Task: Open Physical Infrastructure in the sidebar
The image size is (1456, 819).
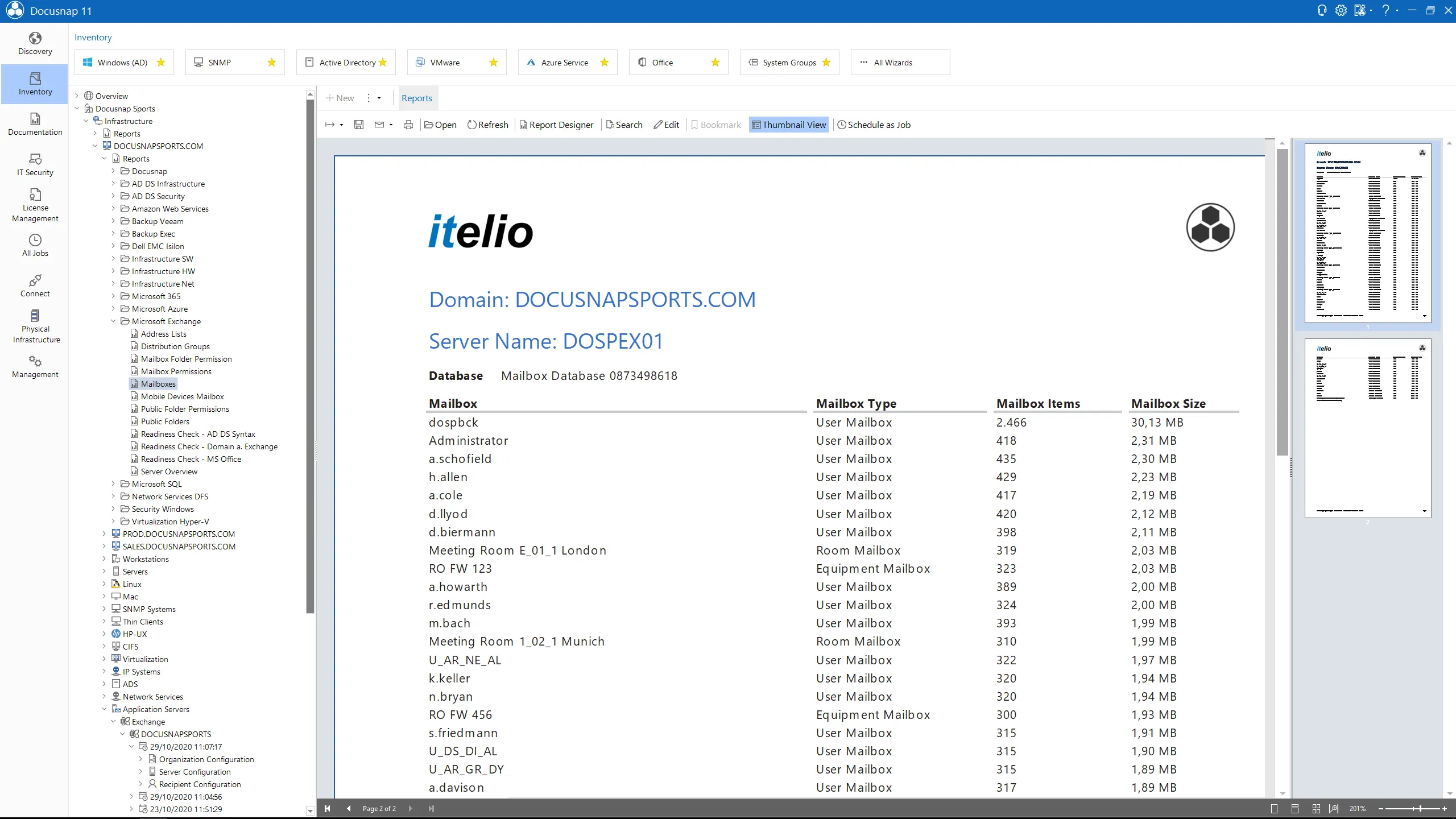Action: pyautogui.click(x=35, y=326)
